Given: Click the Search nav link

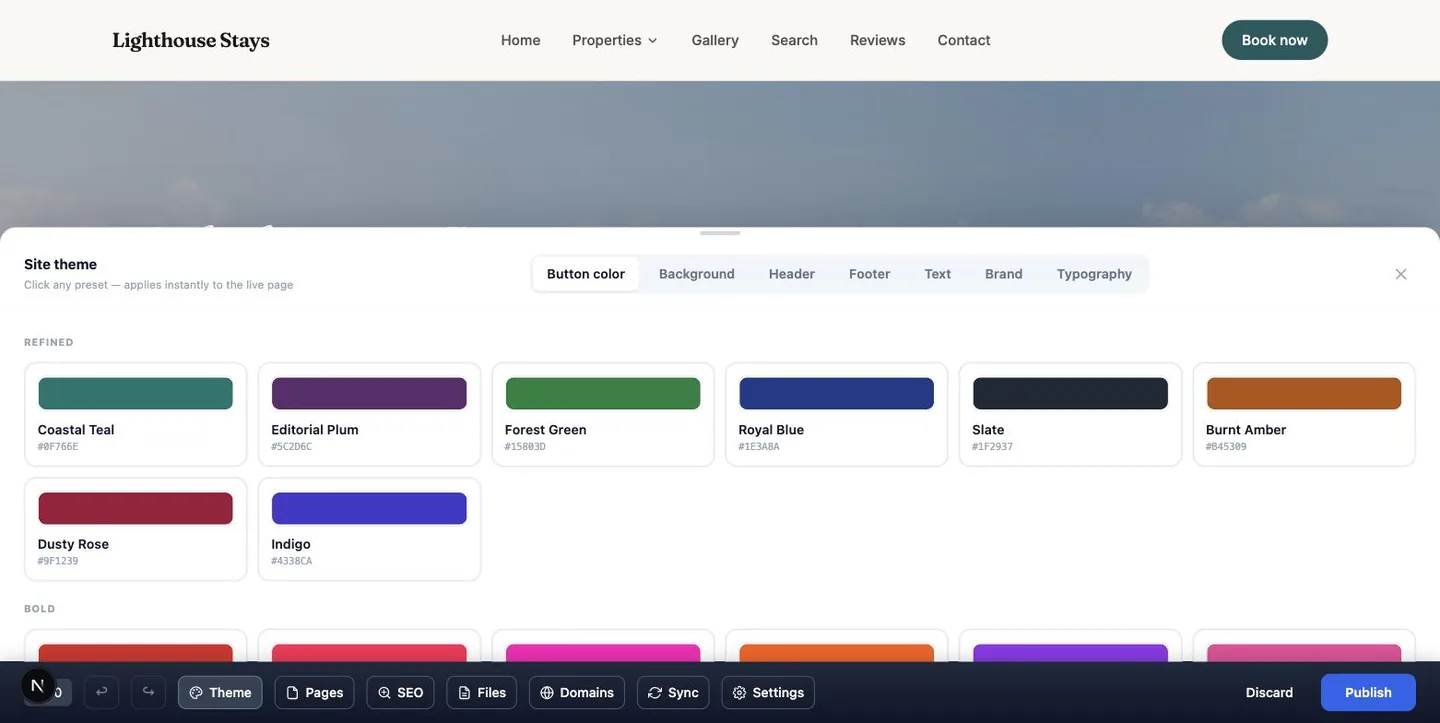Looking at the screenshot, I should 795,40.
